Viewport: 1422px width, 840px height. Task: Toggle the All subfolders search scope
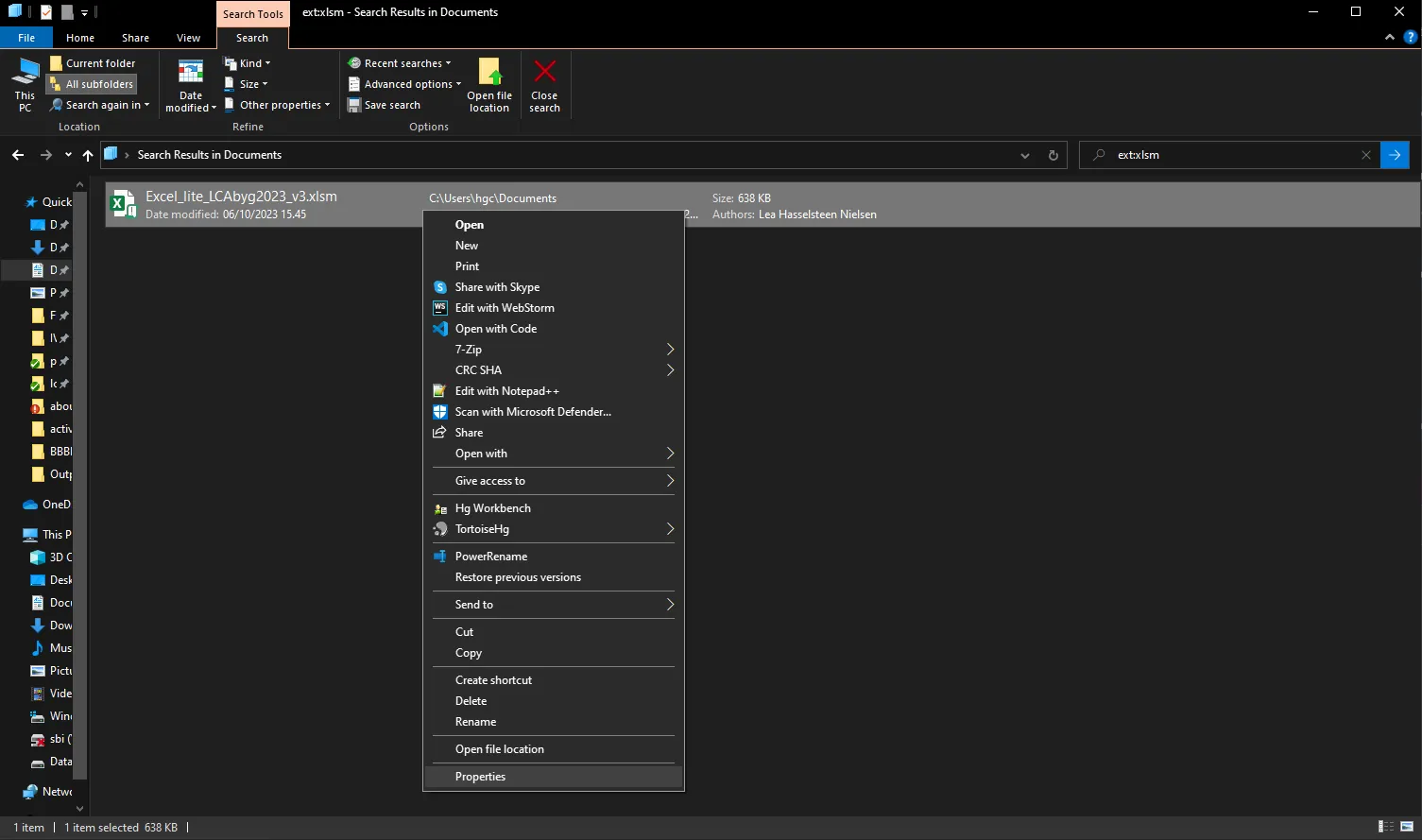93,84
